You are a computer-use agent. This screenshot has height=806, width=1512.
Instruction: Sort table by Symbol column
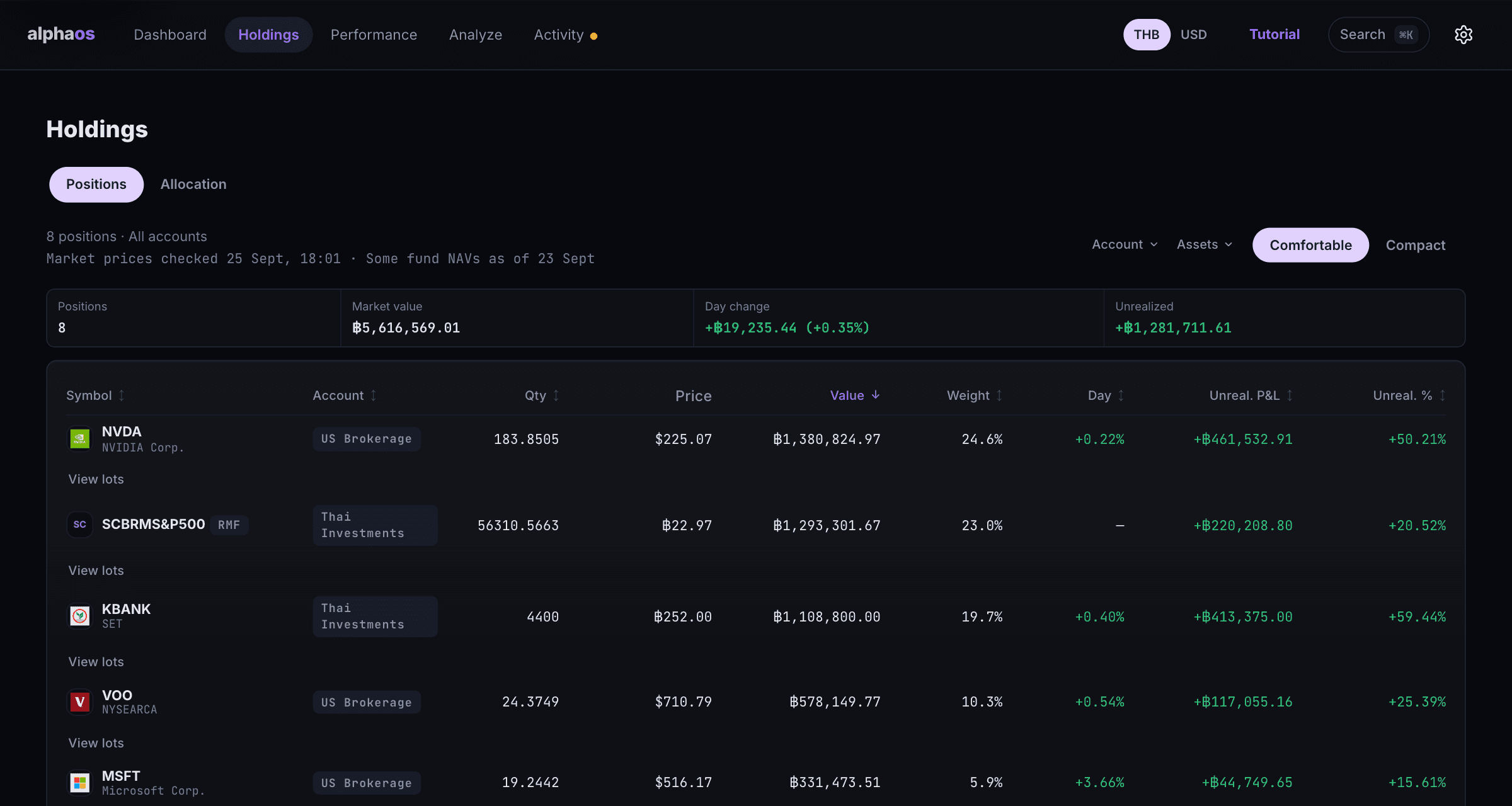(x=96, y=395)
